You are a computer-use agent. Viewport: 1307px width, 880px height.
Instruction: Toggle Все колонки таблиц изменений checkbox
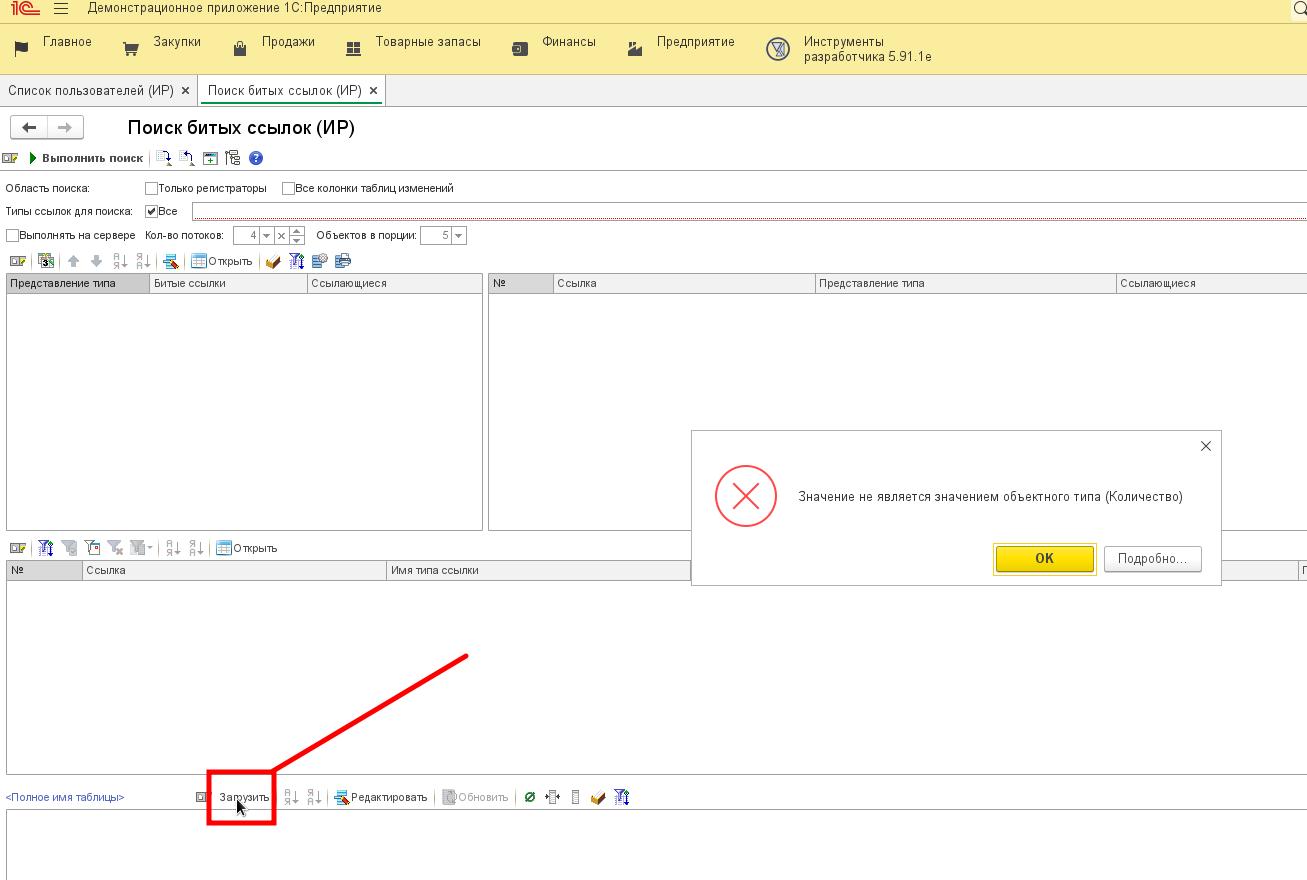click(288, 188)
